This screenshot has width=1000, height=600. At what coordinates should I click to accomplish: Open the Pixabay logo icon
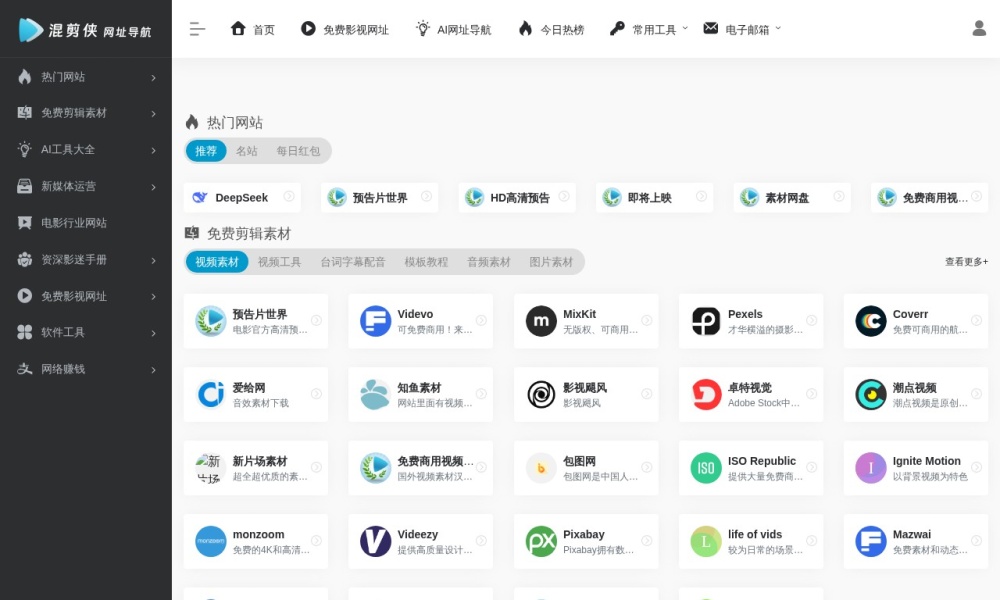click(541, 541)
